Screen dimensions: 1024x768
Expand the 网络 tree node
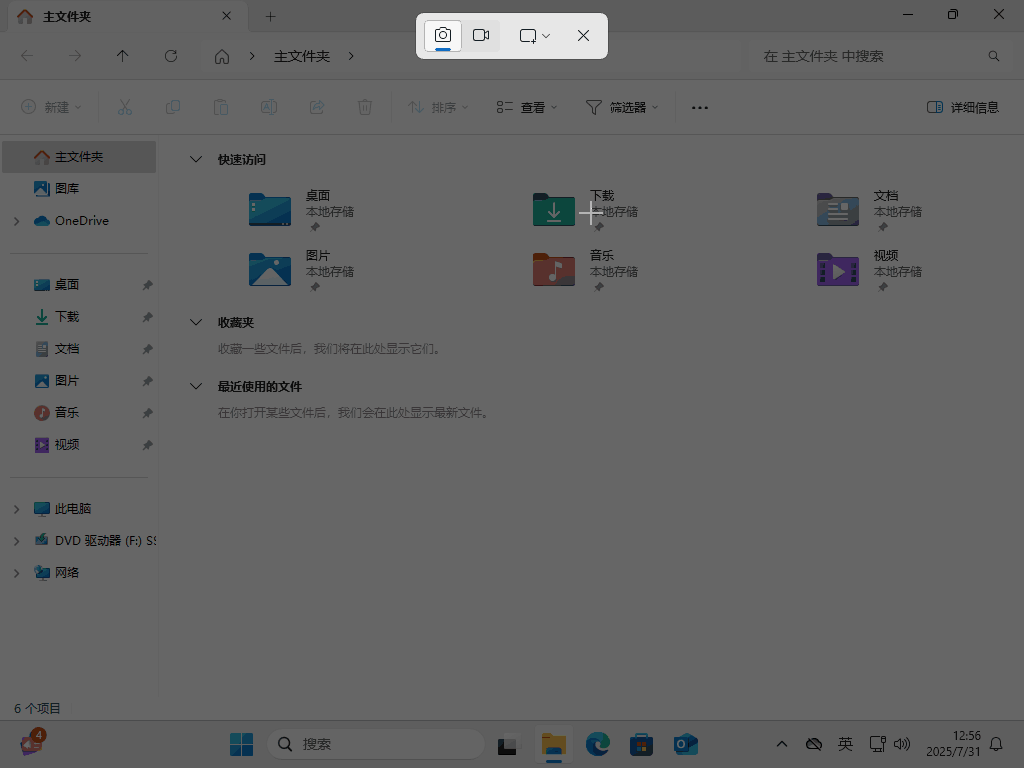click(x=17, y=573)
